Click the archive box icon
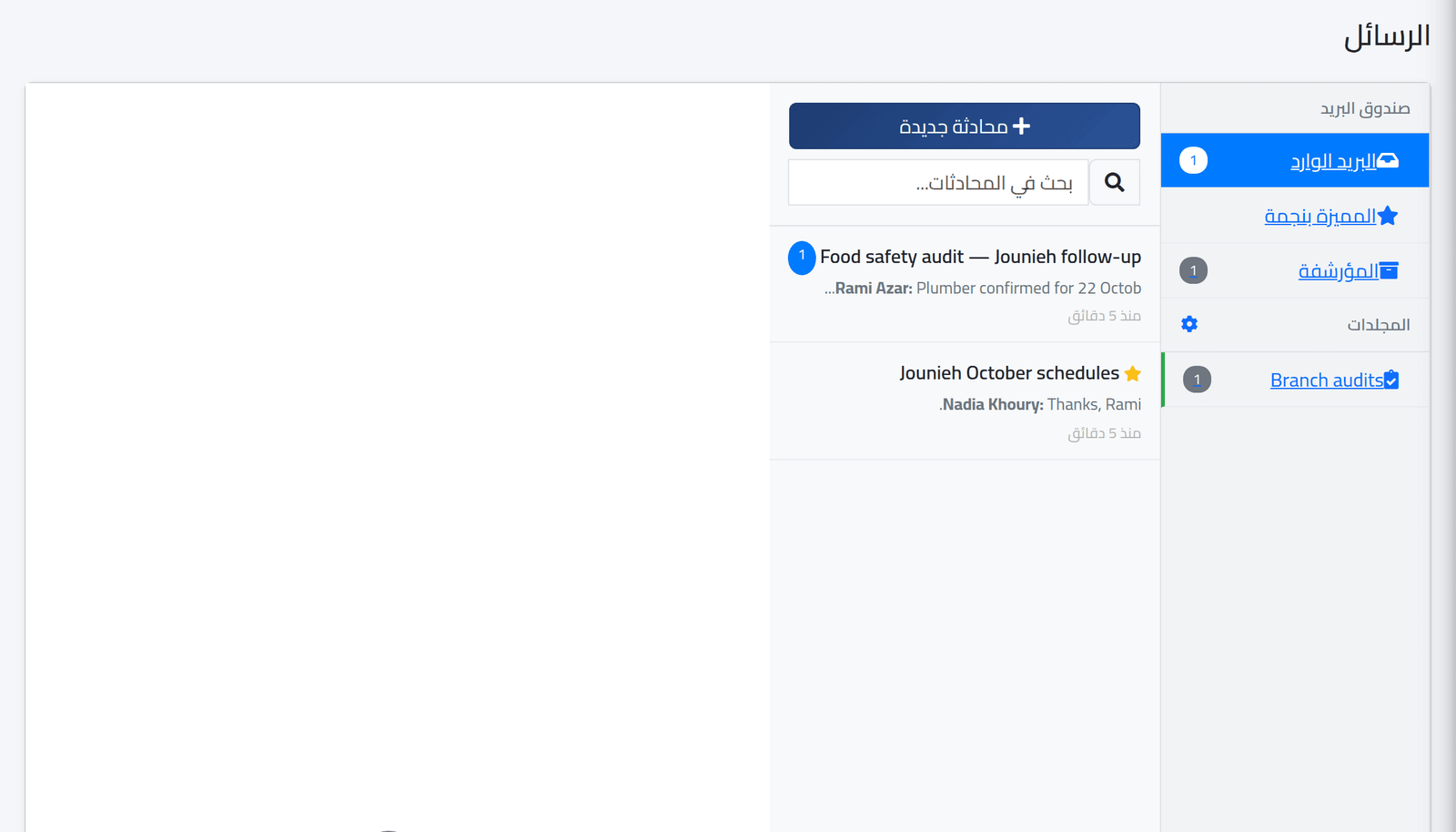Screen dimensions: 1456x832 pos(1389,270)
